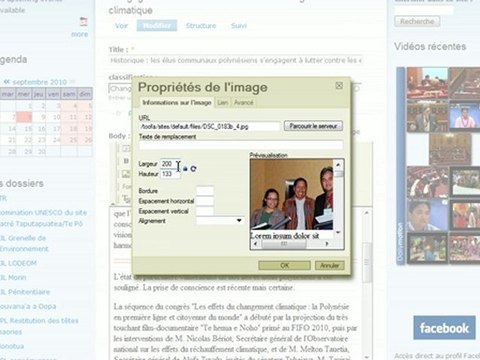Open the Suivi page tab

239,26
